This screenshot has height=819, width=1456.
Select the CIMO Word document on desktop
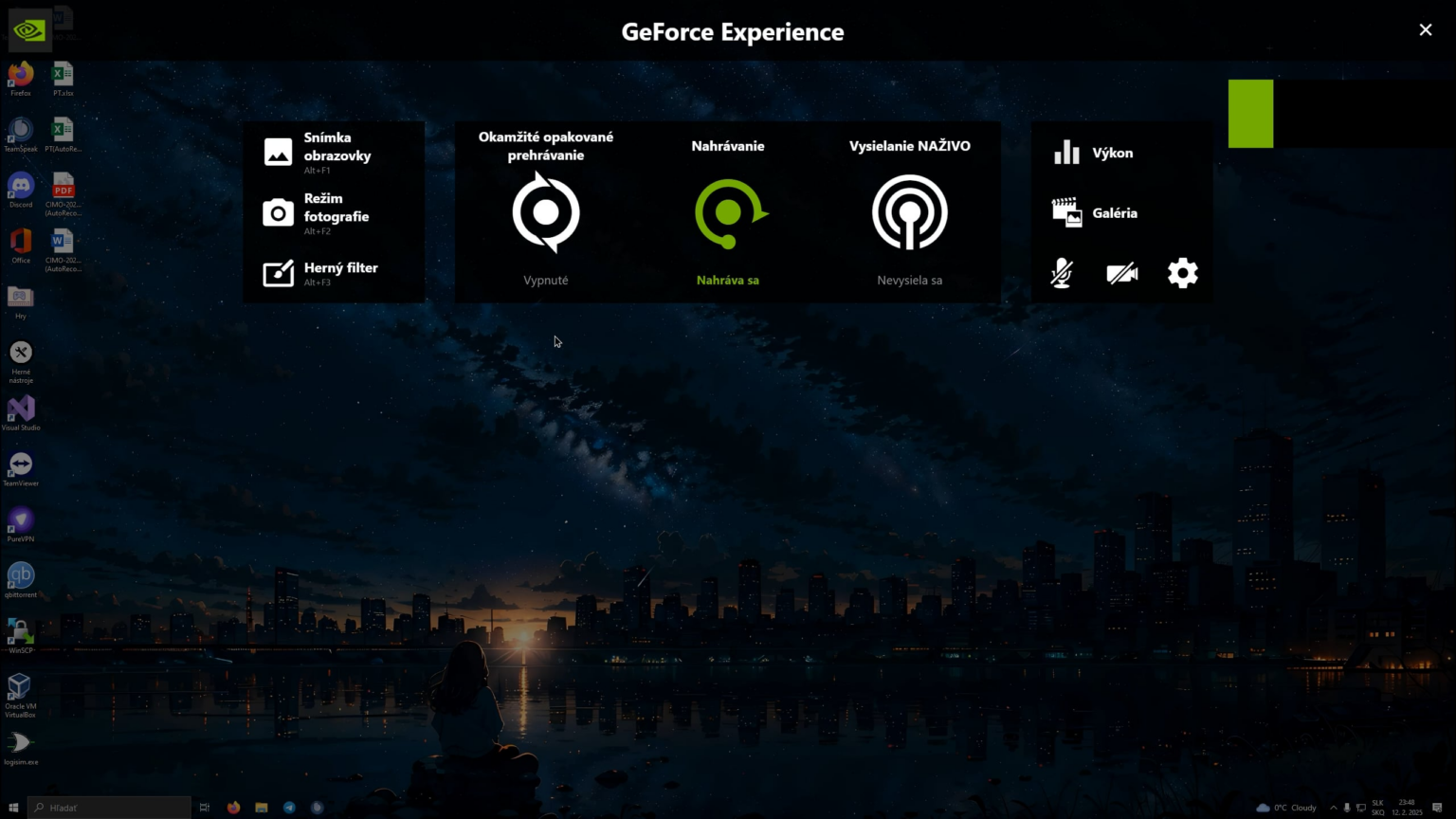point(63,251)
